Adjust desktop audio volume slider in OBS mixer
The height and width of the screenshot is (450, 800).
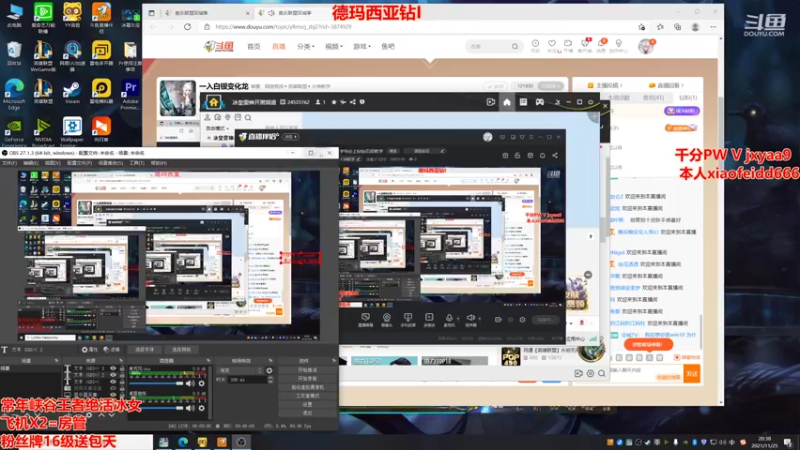coord(157,408)
